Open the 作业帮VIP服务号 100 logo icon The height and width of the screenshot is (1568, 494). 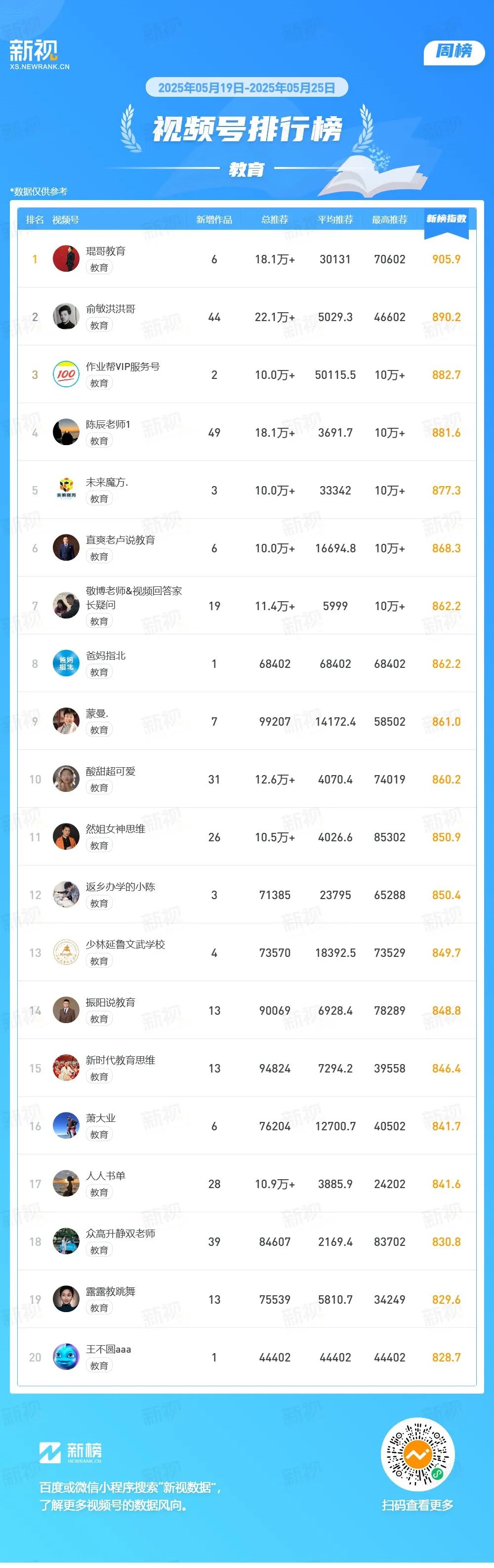tap(66, 374)
